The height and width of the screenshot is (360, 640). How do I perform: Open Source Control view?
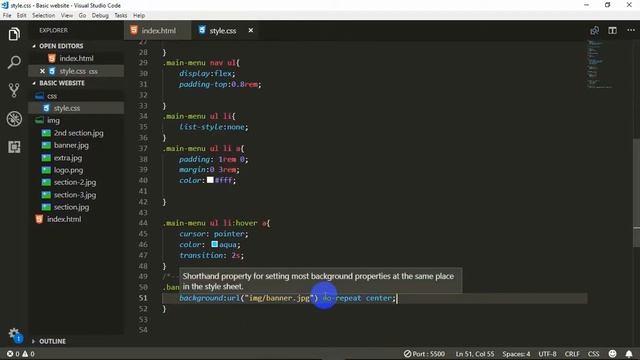pyautogui.click(x=14, y=90)
